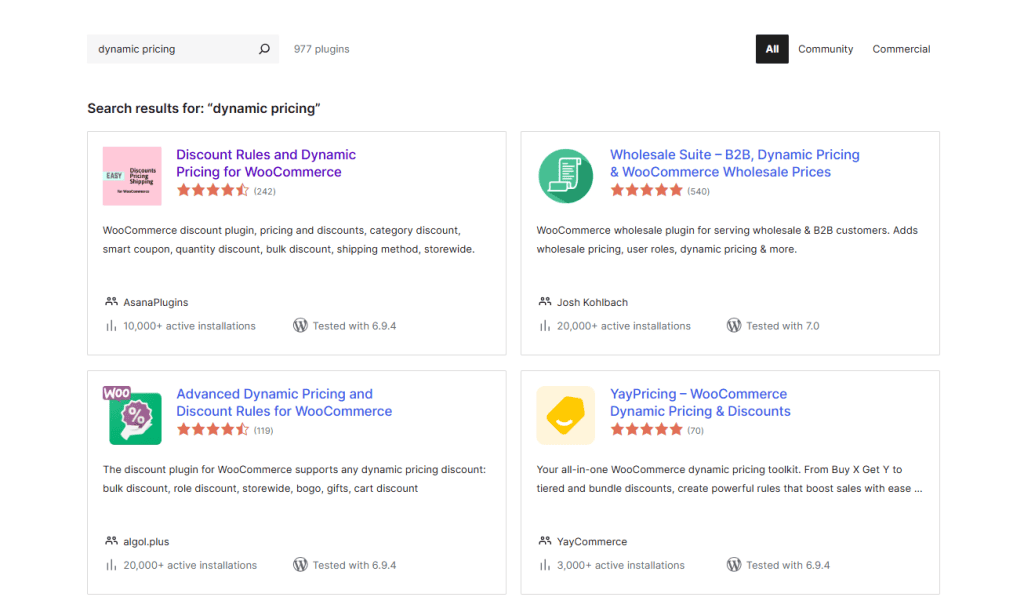The height and width of the screenshot is (608, 1024).
Task: Click the pink Discount Rules plugin thumbnail
Action: (x=132, y=176)
